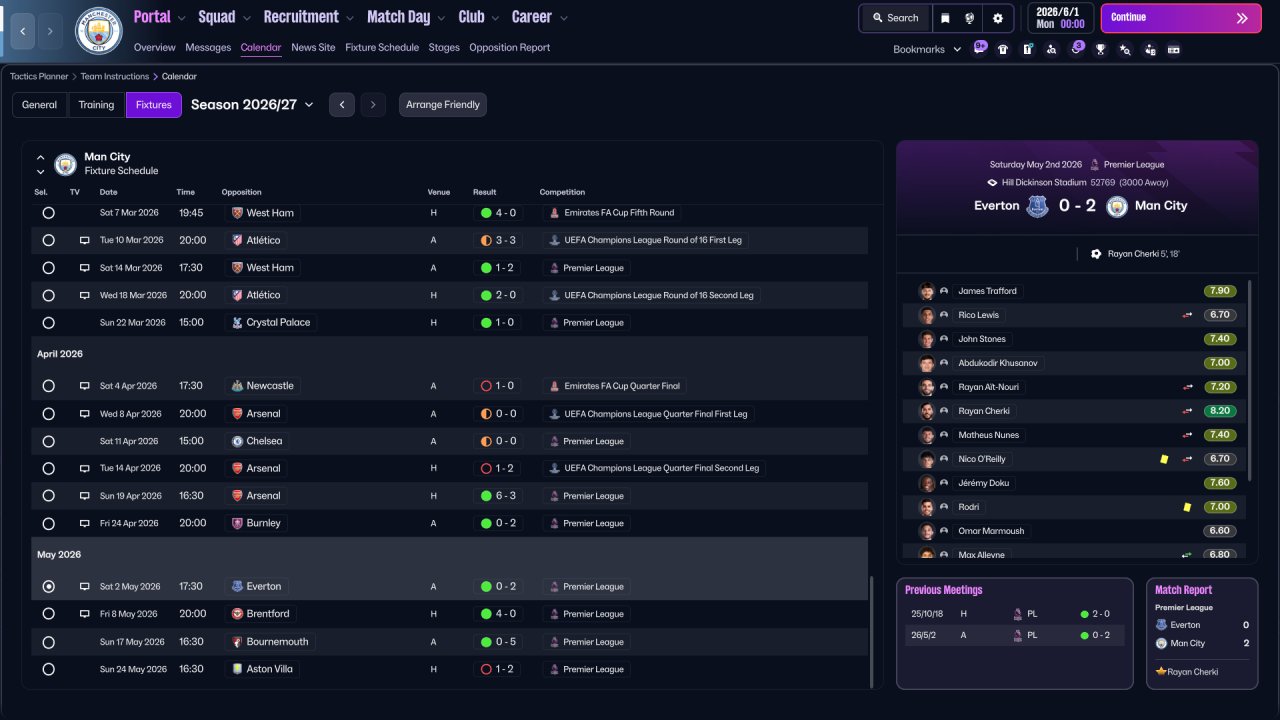The width and height of the screenshot is (1280, 720).
Task: Select the Chelsea fixture radio button
Action: 48,441
